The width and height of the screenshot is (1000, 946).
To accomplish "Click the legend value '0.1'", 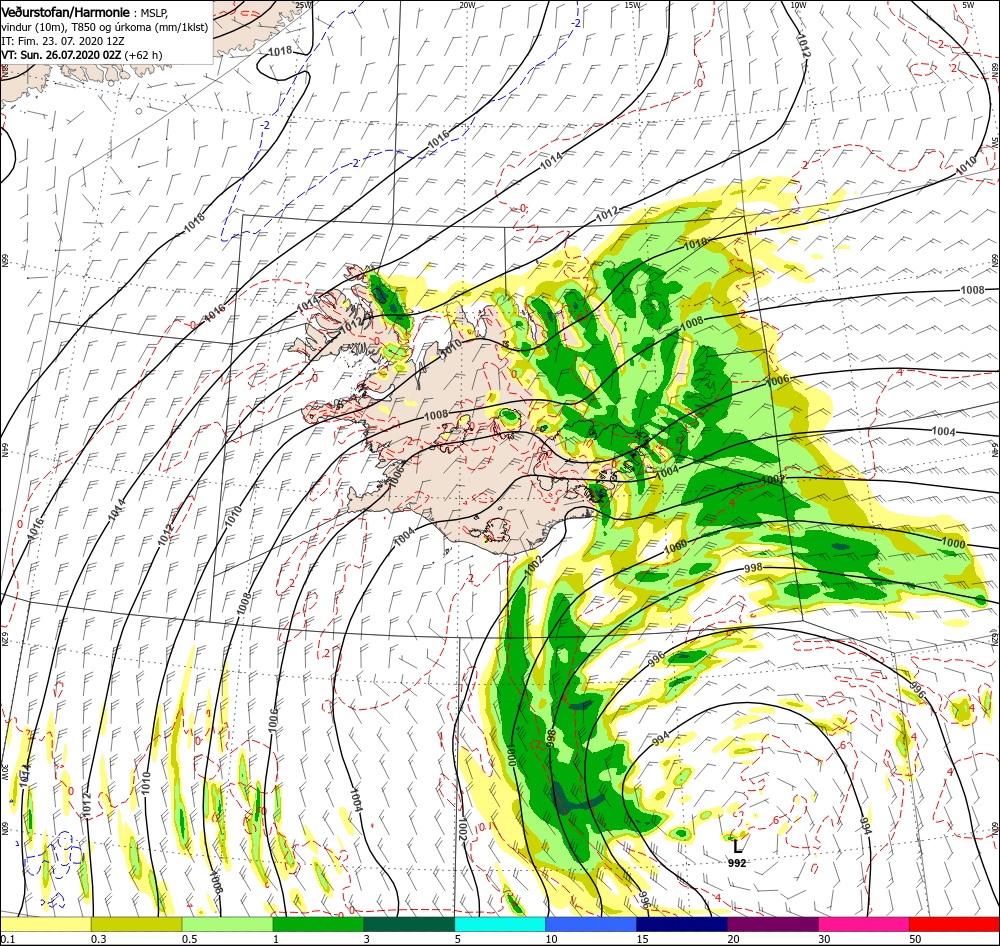I will (x=7, y=939).
